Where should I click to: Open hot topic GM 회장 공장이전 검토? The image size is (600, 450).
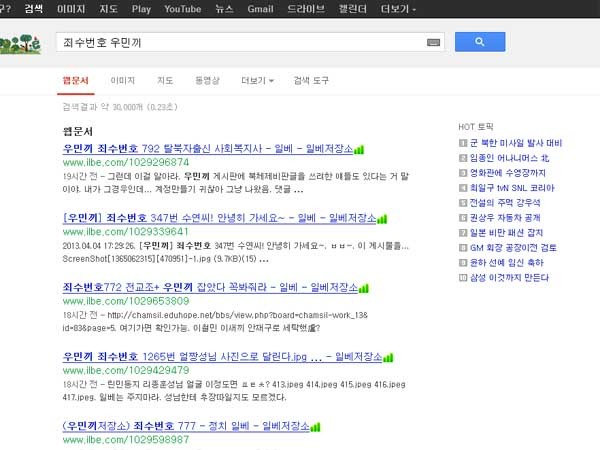coord(513,248)
